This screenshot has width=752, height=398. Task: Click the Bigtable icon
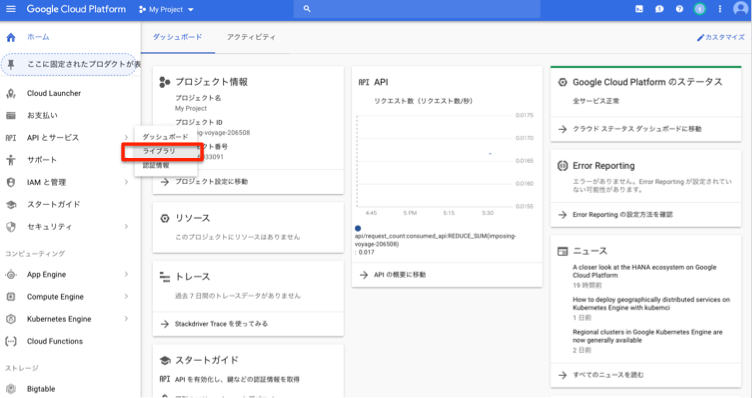coord(11,389)
